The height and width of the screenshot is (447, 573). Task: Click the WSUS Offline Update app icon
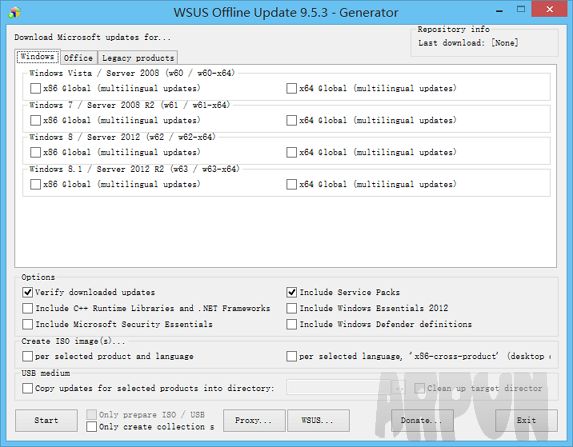[14, 12]
